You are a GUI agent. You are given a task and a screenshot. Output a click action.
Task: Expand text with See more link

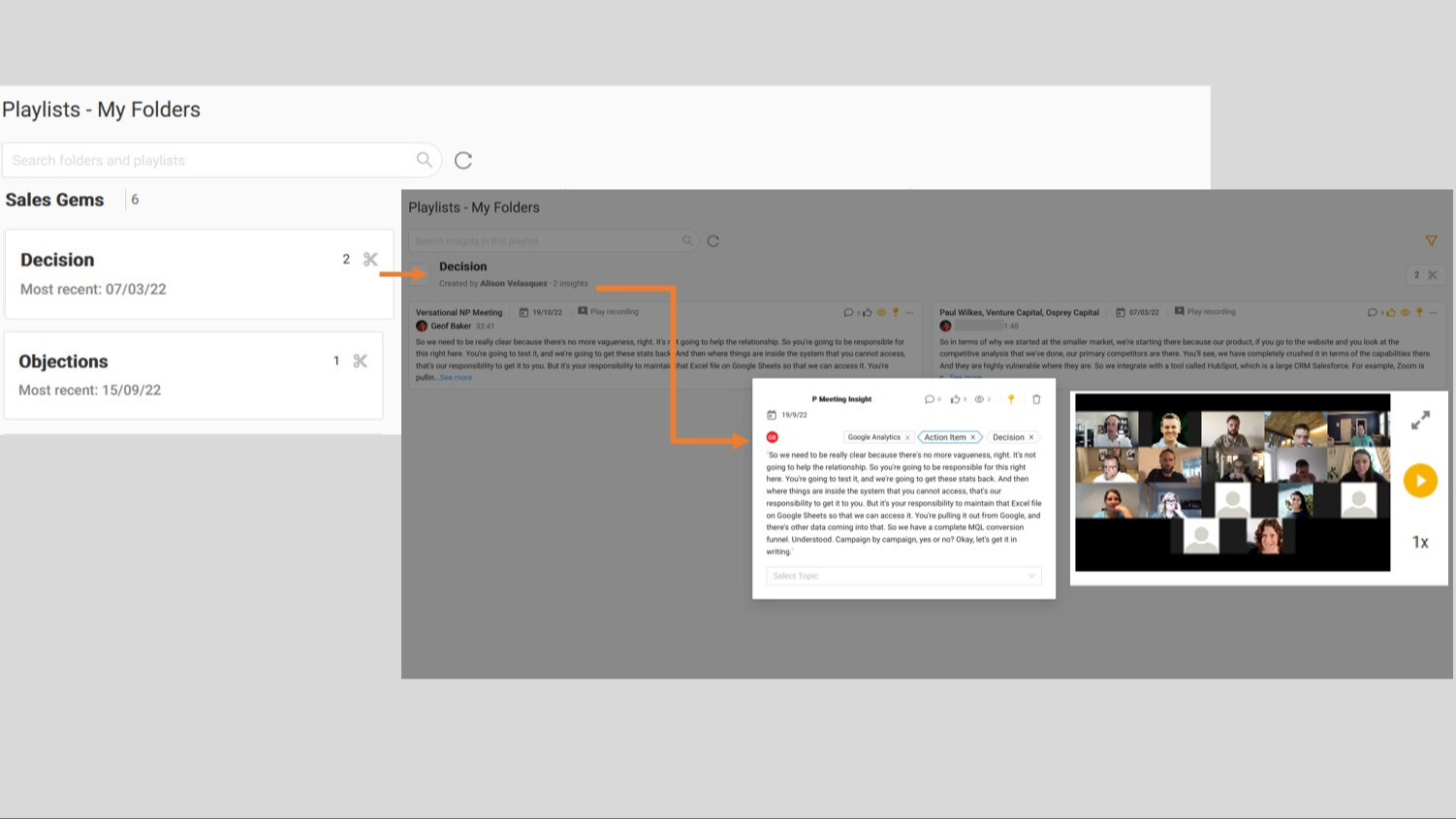pyautogui.click(x=456, y=378)
